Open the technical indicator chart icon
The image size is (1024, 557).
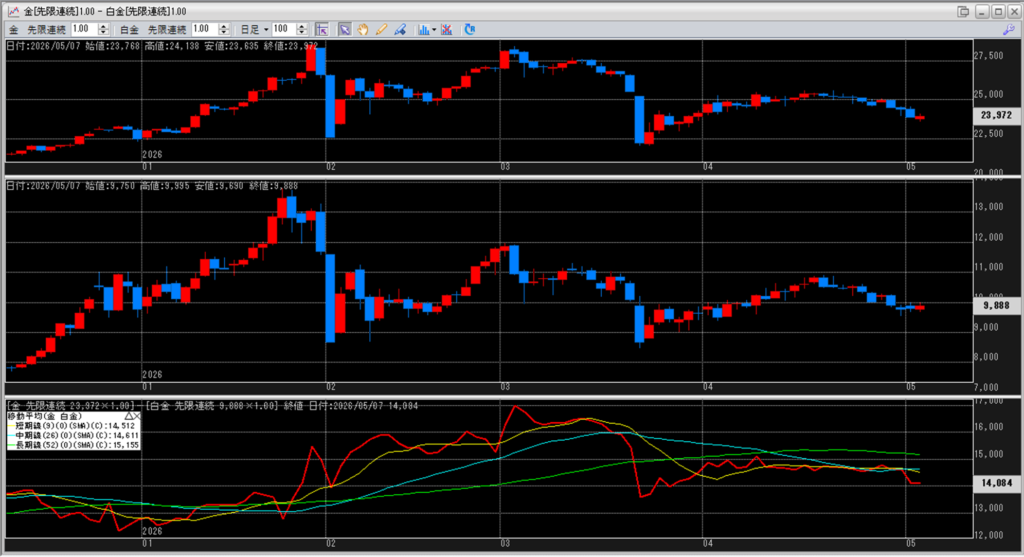424,29
